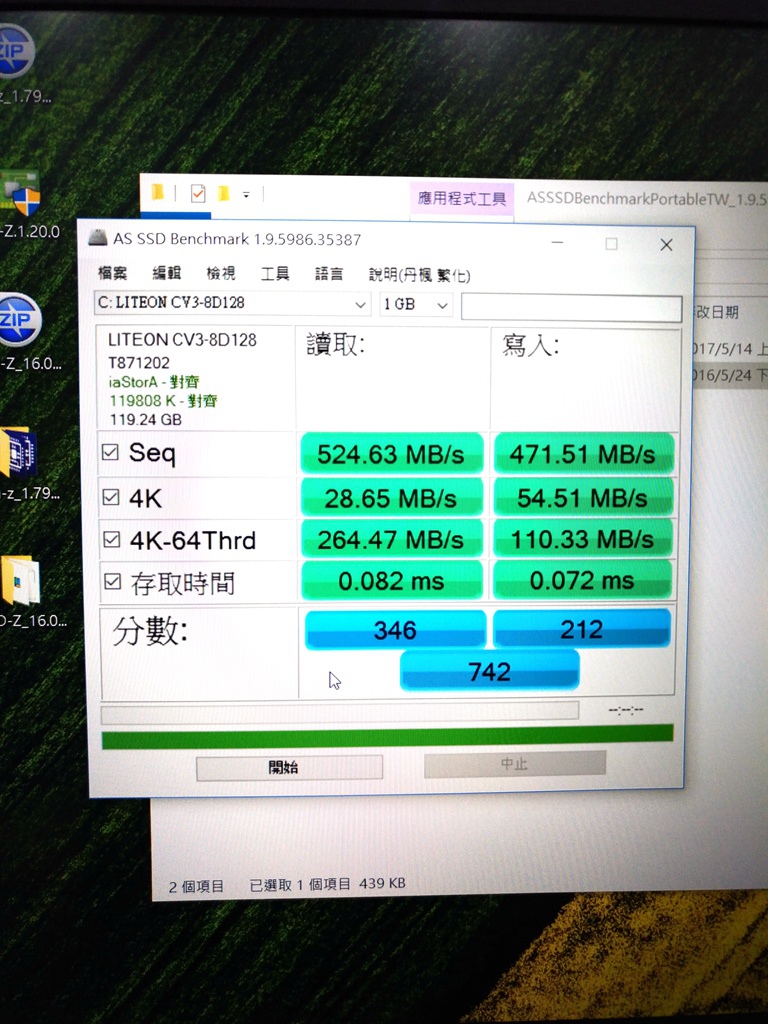Click the 中止 abort button
This screenshot has width=768, height=1024.
(x=515, y=763)
